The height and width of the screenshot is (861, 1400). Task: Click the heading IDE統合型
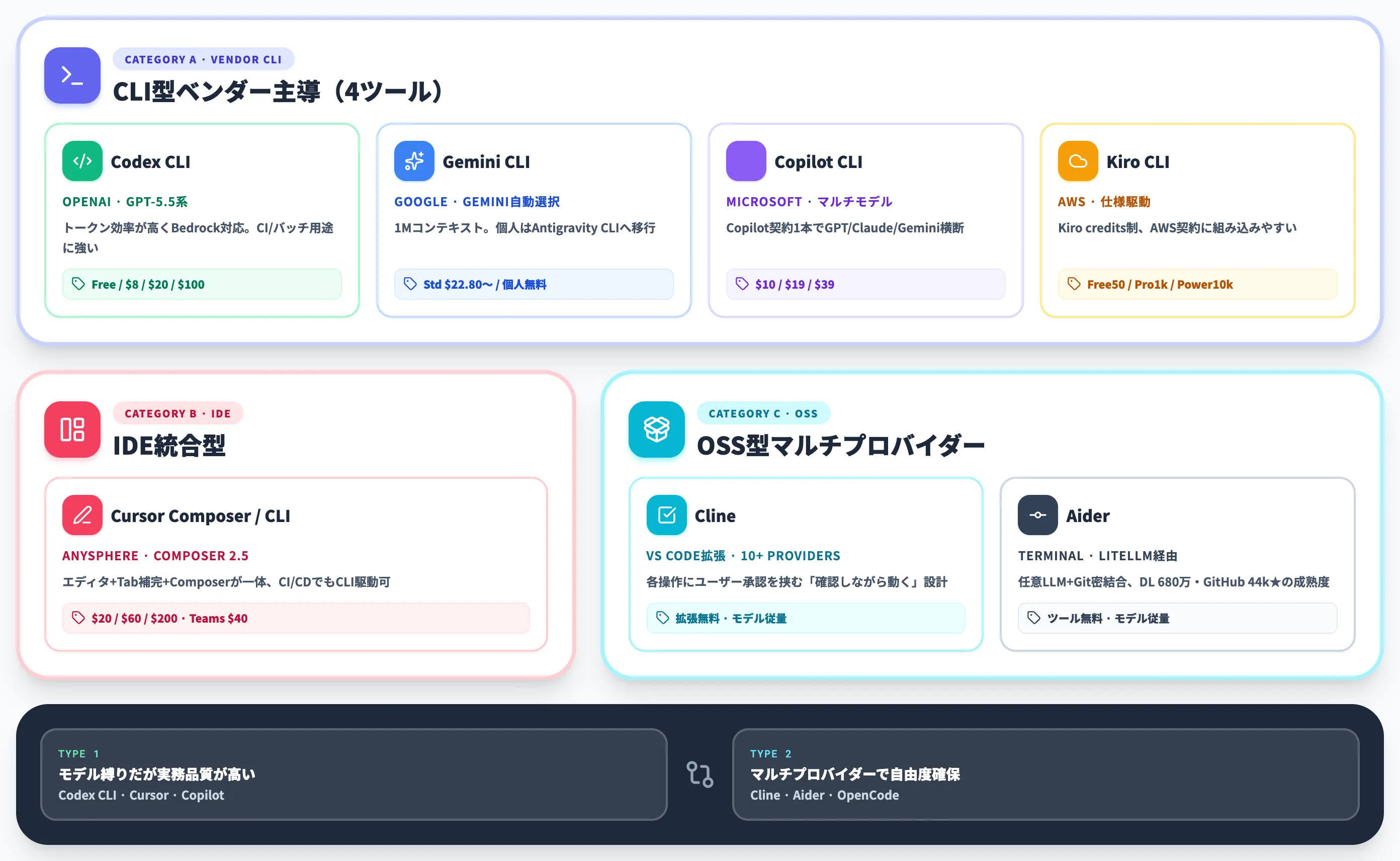coord(169,445)
